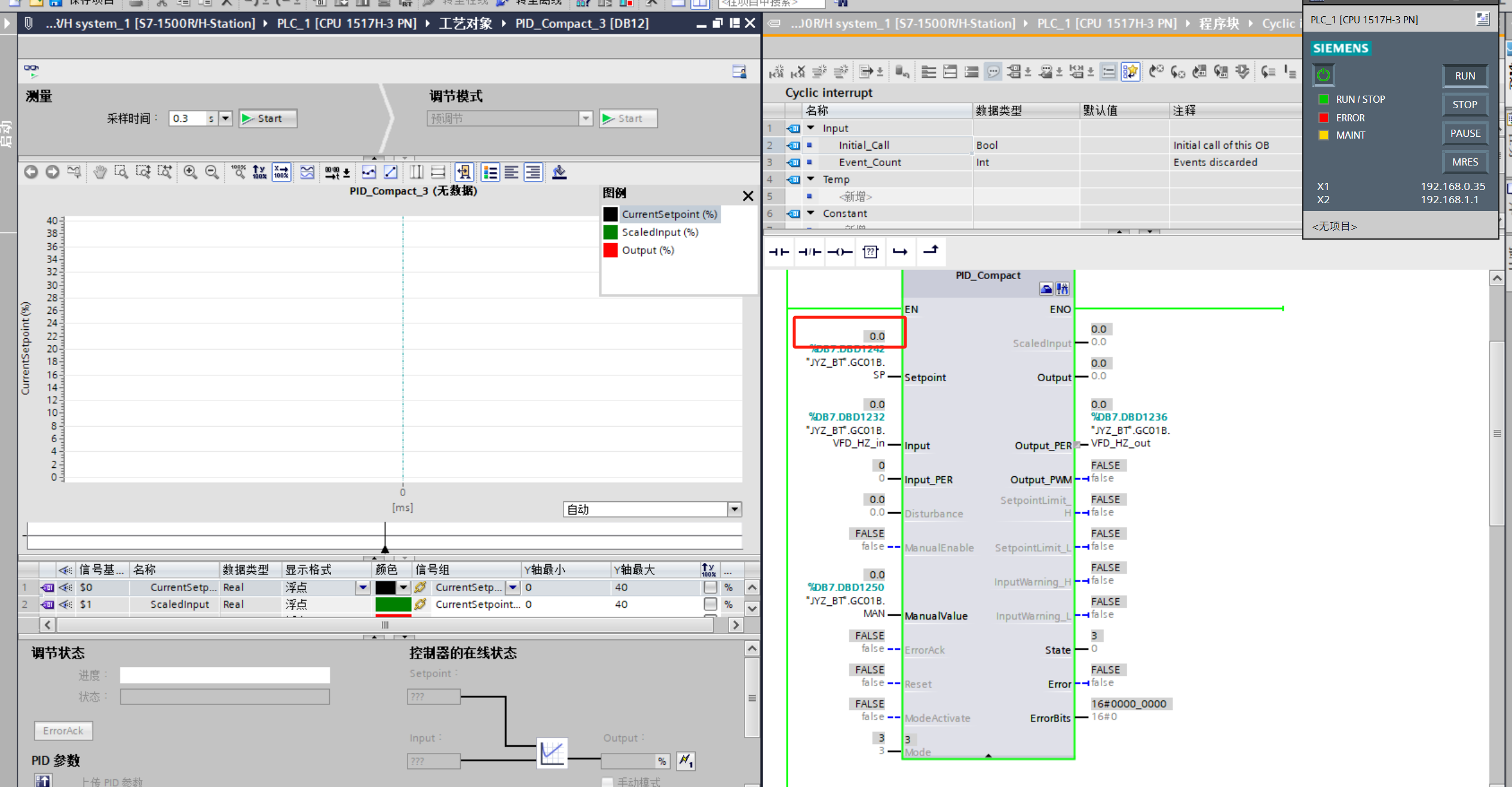Click the black CurrentSetpoint color swatch in table
The width and height of the screenshot is (1512, 787).
point(385,587)
